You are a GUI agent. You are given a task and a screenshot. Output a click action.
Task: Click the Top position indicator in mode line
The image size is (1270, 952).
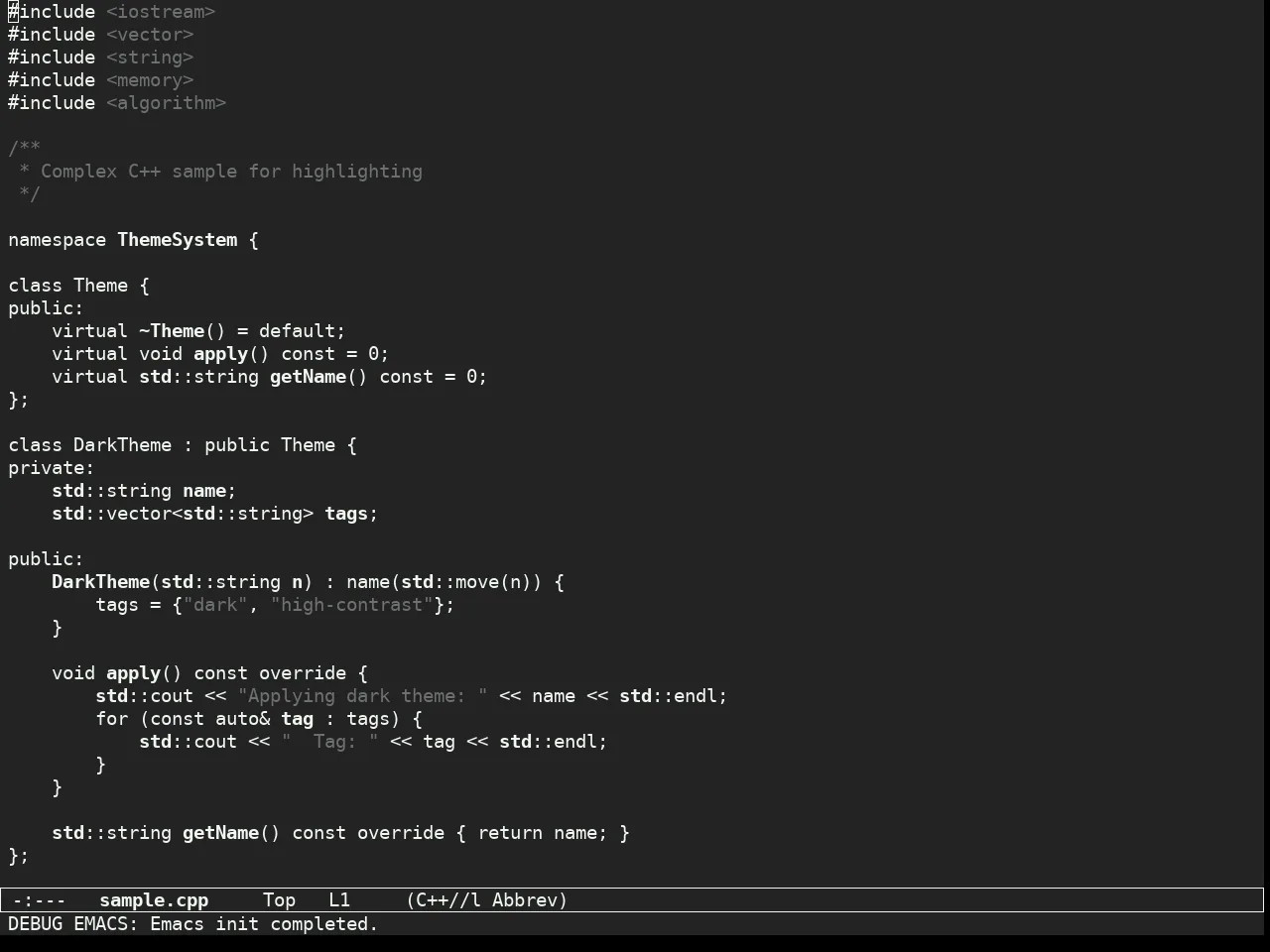[279, 900]
